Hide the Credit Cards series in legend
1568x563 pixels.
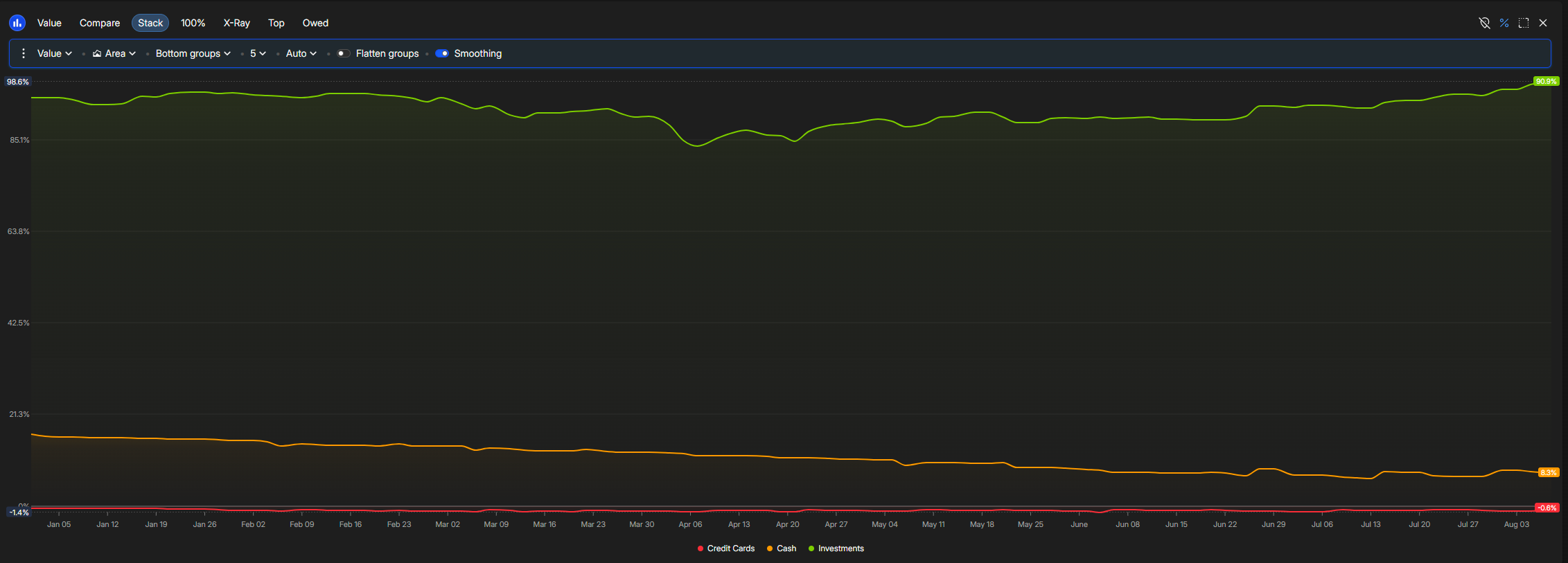coord(730,548)
